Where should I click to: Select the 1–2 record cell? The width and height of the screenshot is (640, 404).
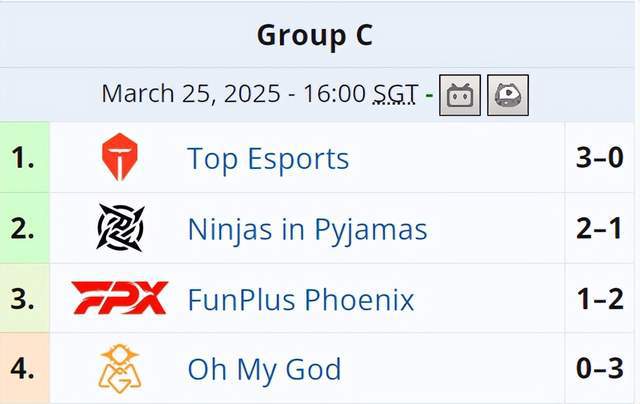pyautogui.click(x=600, y=298)
